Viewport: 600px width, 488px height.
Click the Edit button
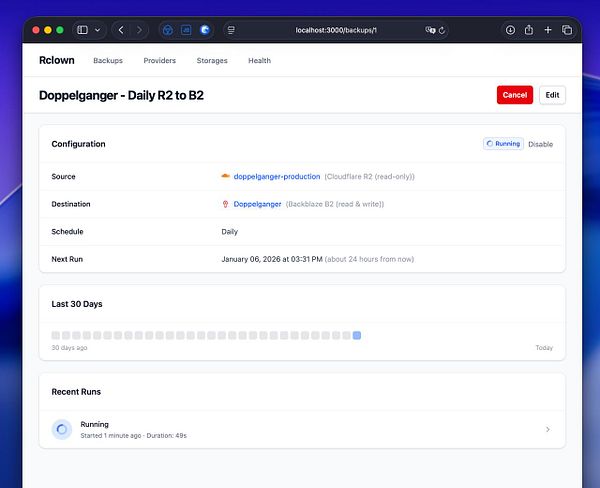click(552, 95)
